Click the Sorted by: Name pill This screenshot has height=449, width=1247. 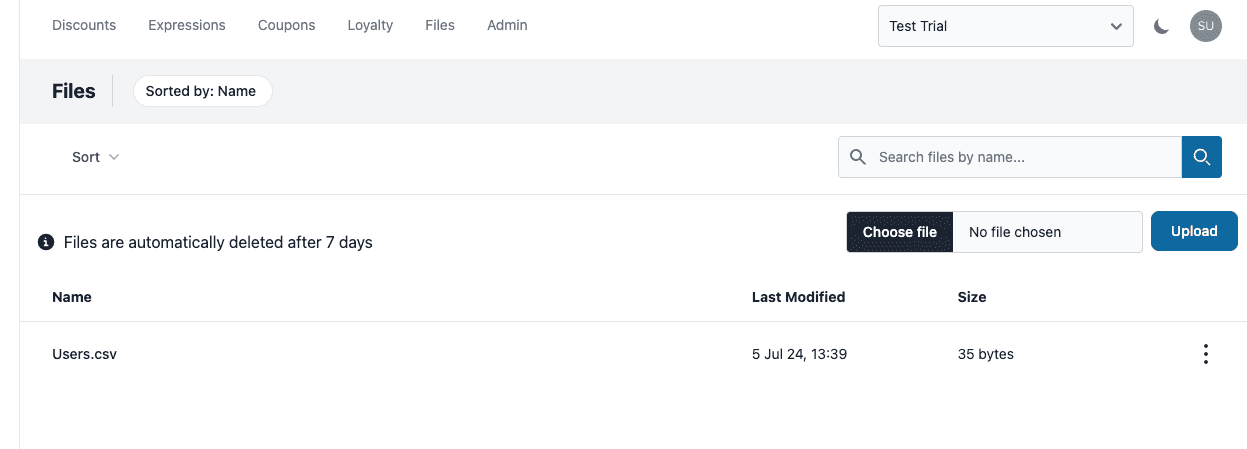201,91
